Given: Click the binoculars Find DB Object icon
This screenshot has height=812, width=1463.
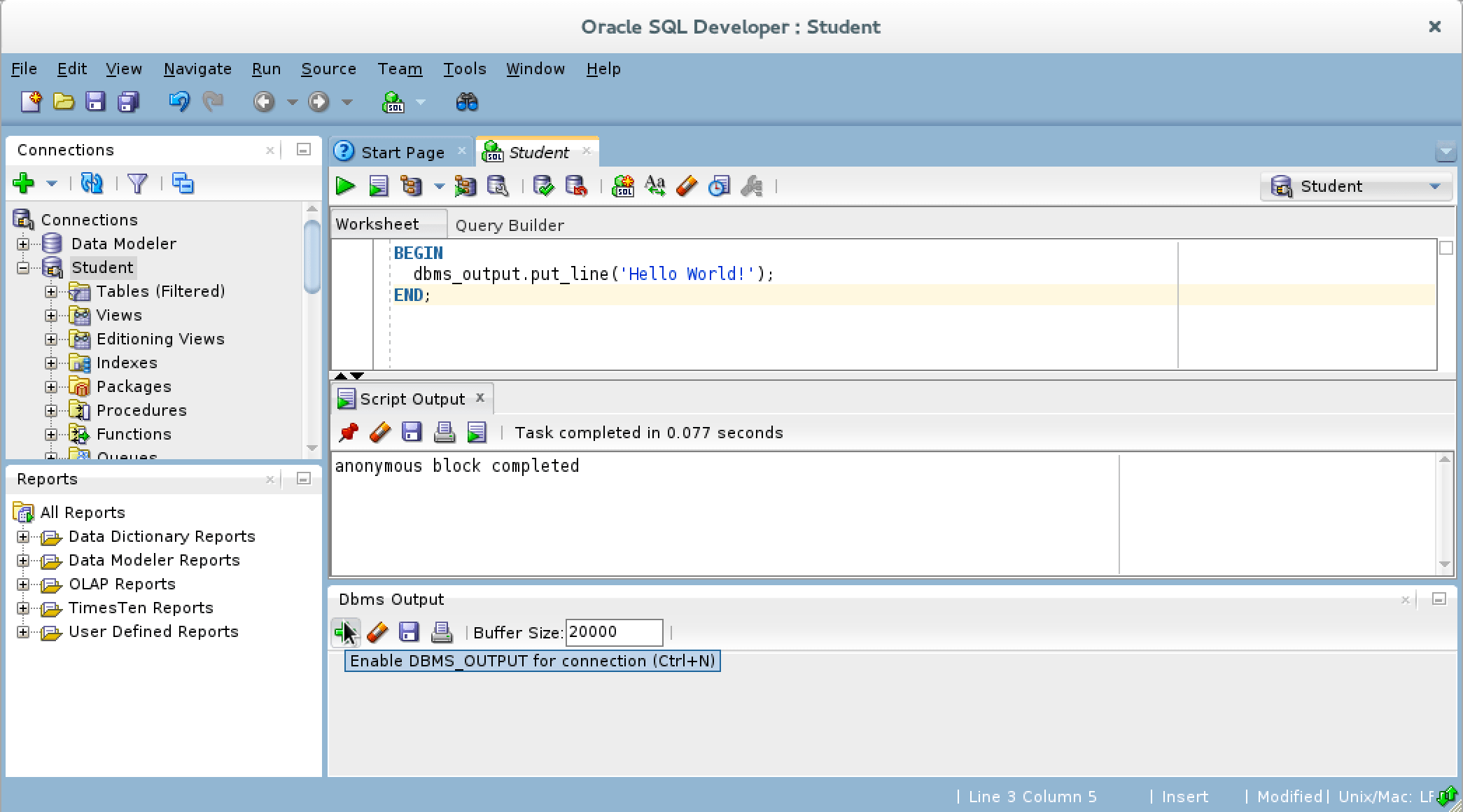Looking at the screenshot, I should click(467, 103).
